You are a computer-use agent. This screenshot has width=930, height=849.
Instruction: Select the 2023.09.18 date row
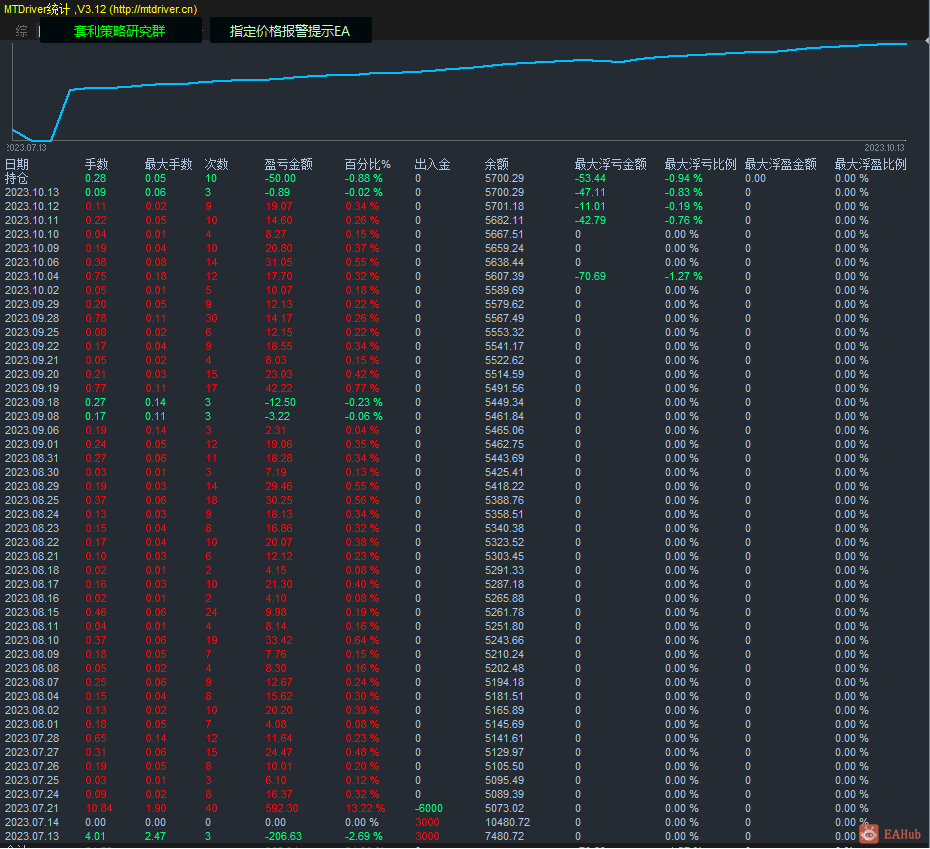click(x=32, y=402)
